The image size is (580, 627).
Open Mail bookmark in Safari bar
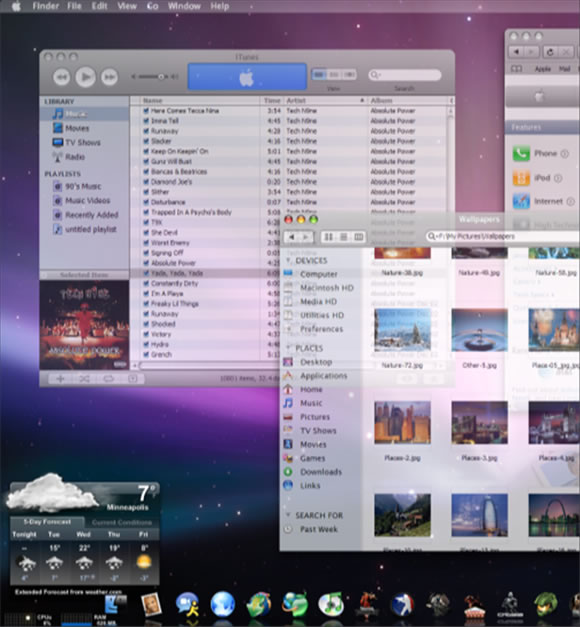(564, 69)
